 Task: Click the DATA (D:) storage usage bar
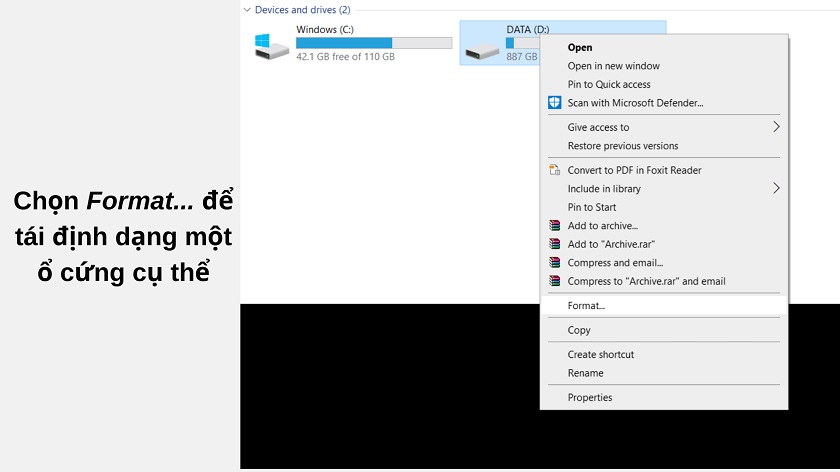coord(523,43)
